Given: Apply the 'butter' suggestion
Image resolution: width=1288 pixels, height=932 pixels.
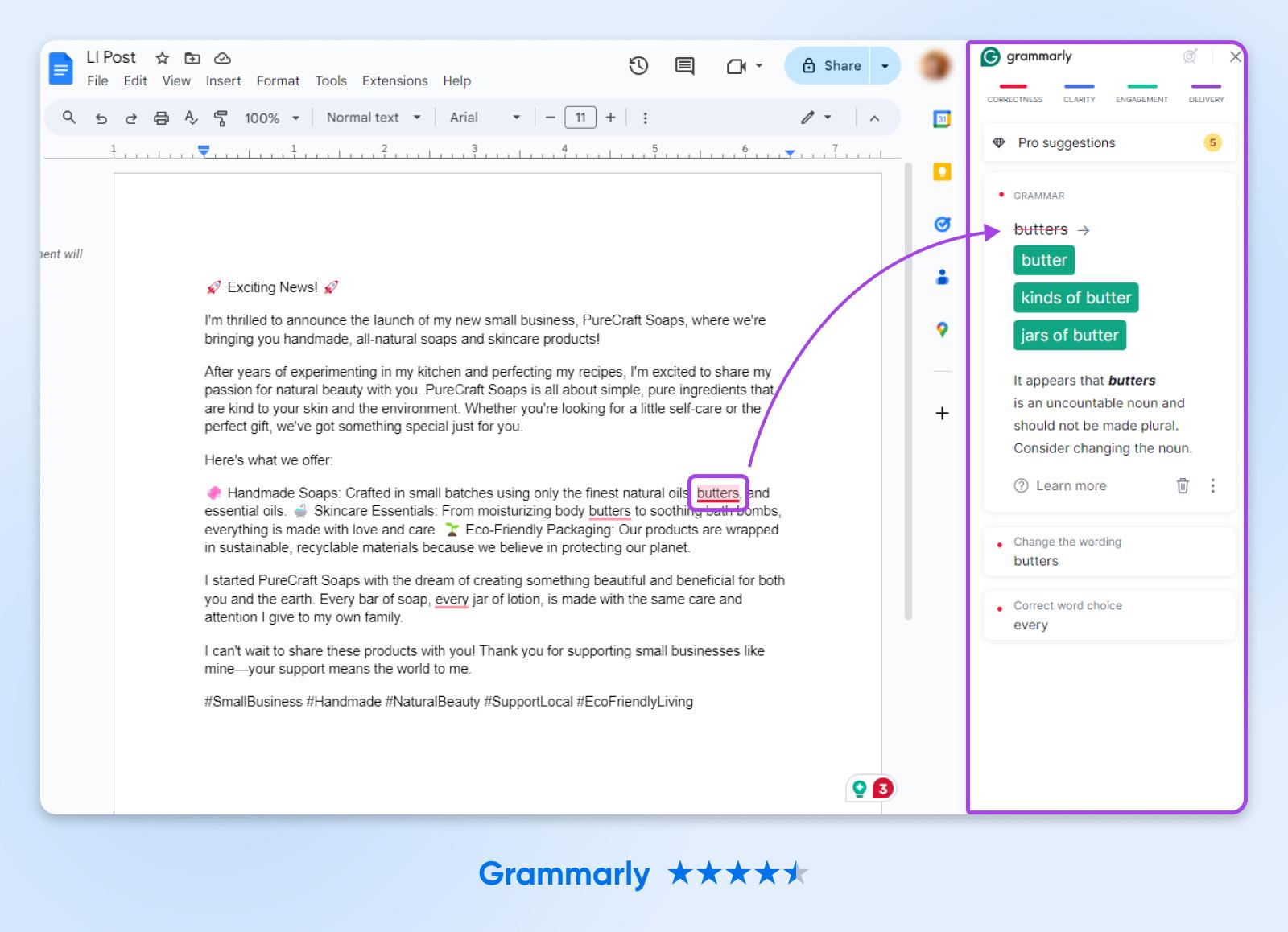Looking at the screenshot, I should 1044,260.
